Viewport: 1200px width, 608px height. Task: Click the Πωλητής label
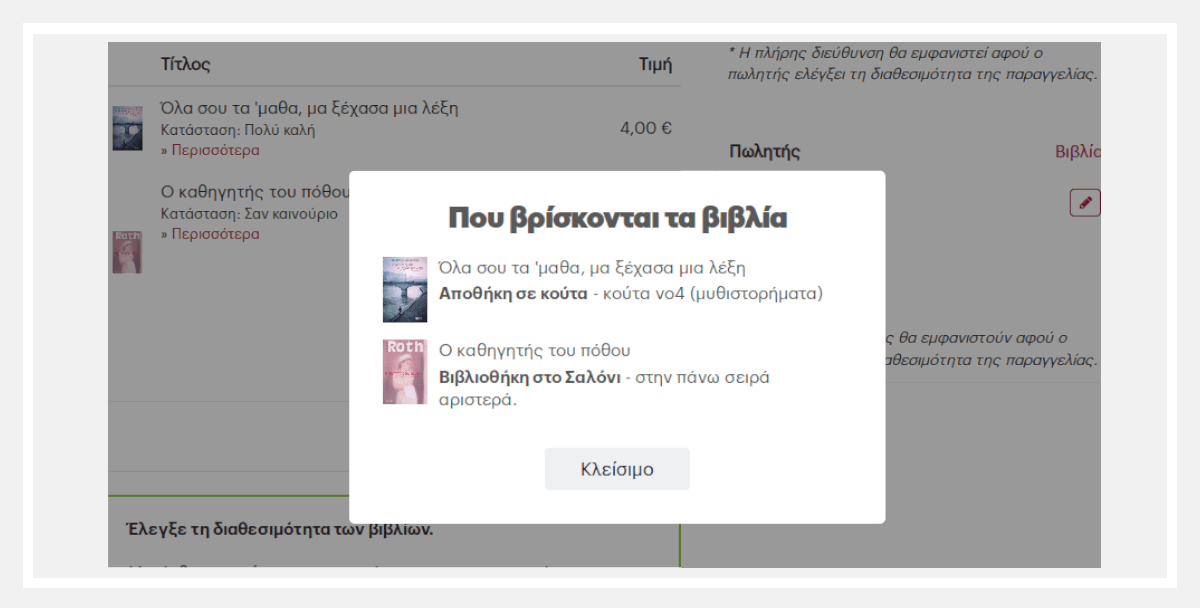[765, 152]
